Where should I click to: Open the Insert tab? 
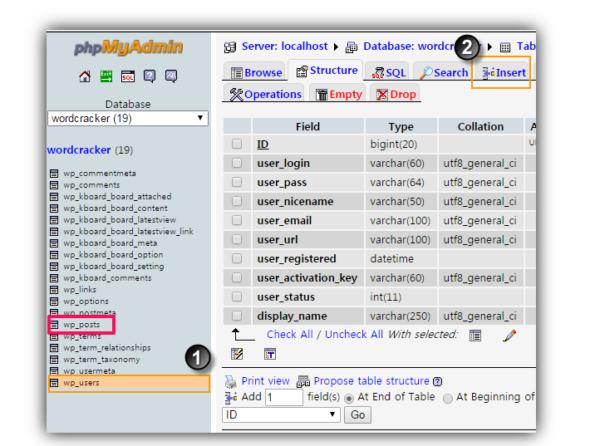click(x=504, y=72)
